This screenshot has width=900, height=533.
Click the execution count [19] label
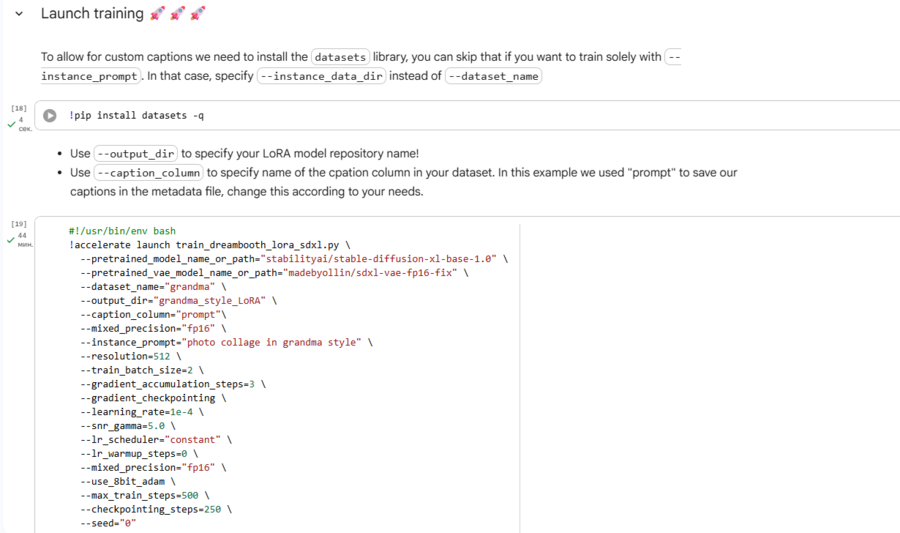(x=19, y=224)
